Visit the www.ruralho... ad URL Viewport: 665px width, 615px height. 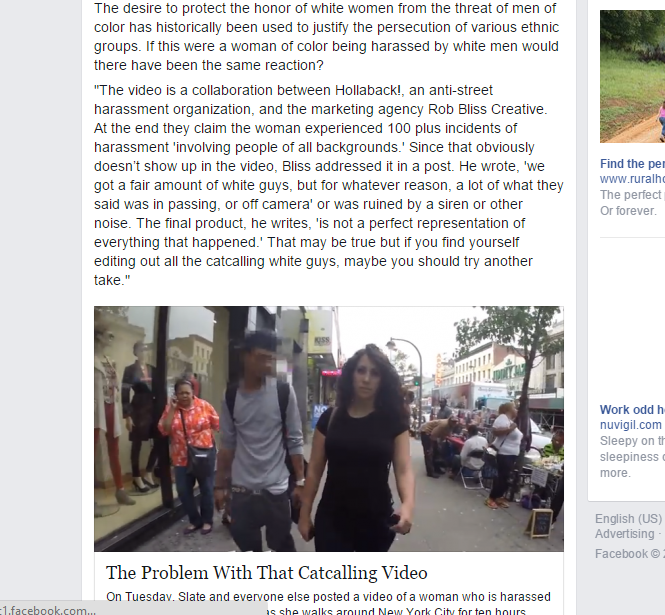click(x=632, y=179)
